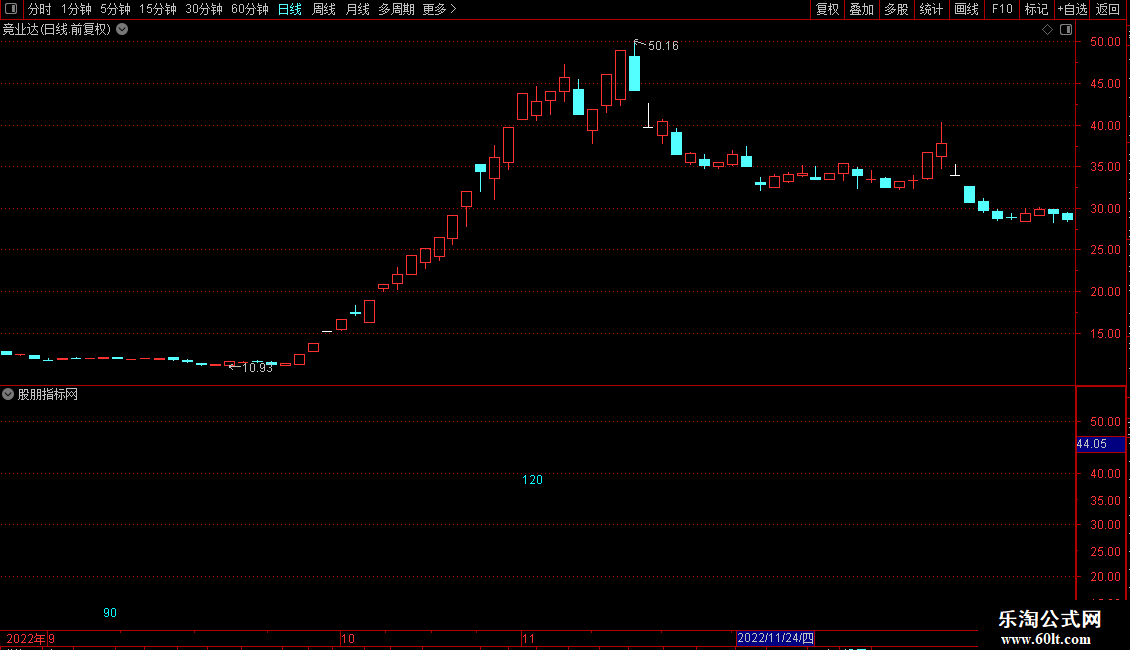This screenshot has height=650, width=1130.
Task: Click the 返回 back button
Action: [x=1108, y=9]
